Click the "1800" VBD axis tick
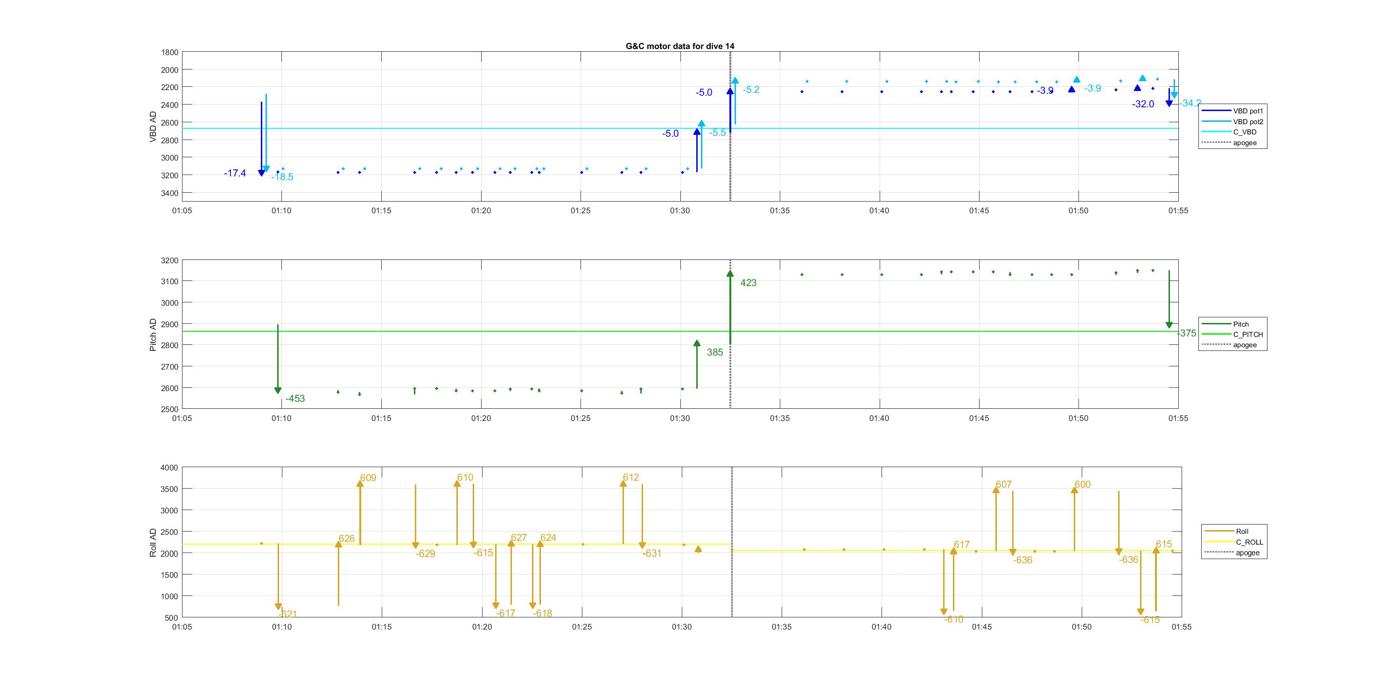Image resolution: width=1400 pixels, height=693 pixels. point(169,52)
